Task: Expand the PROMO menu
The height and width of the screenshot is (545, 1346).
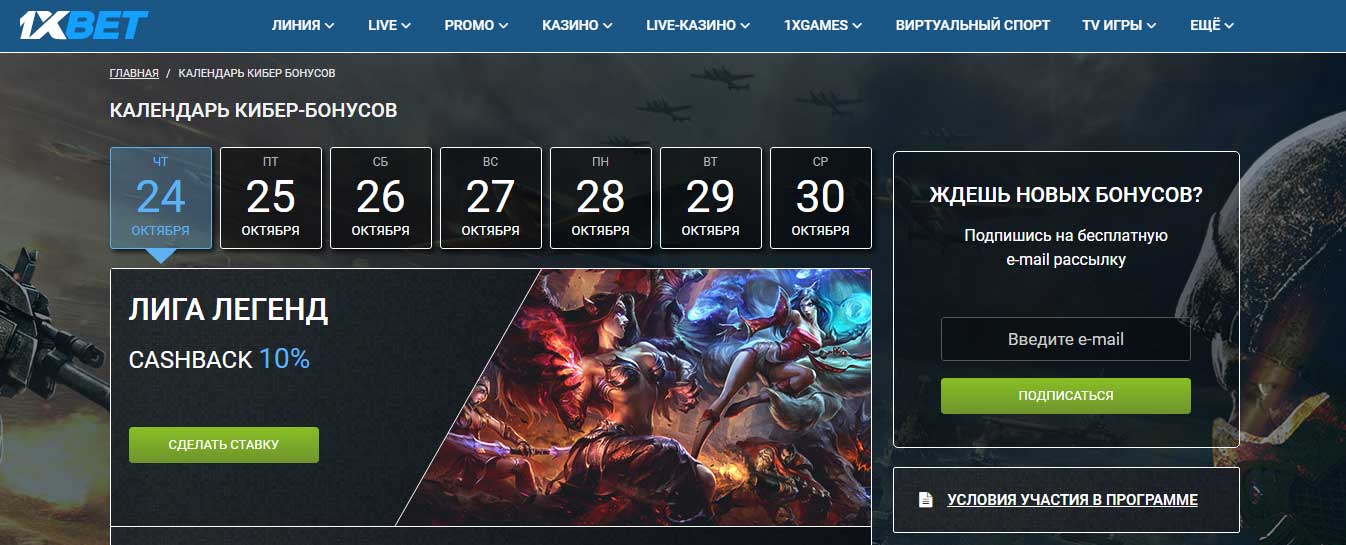Action: [x=476, y=25]
